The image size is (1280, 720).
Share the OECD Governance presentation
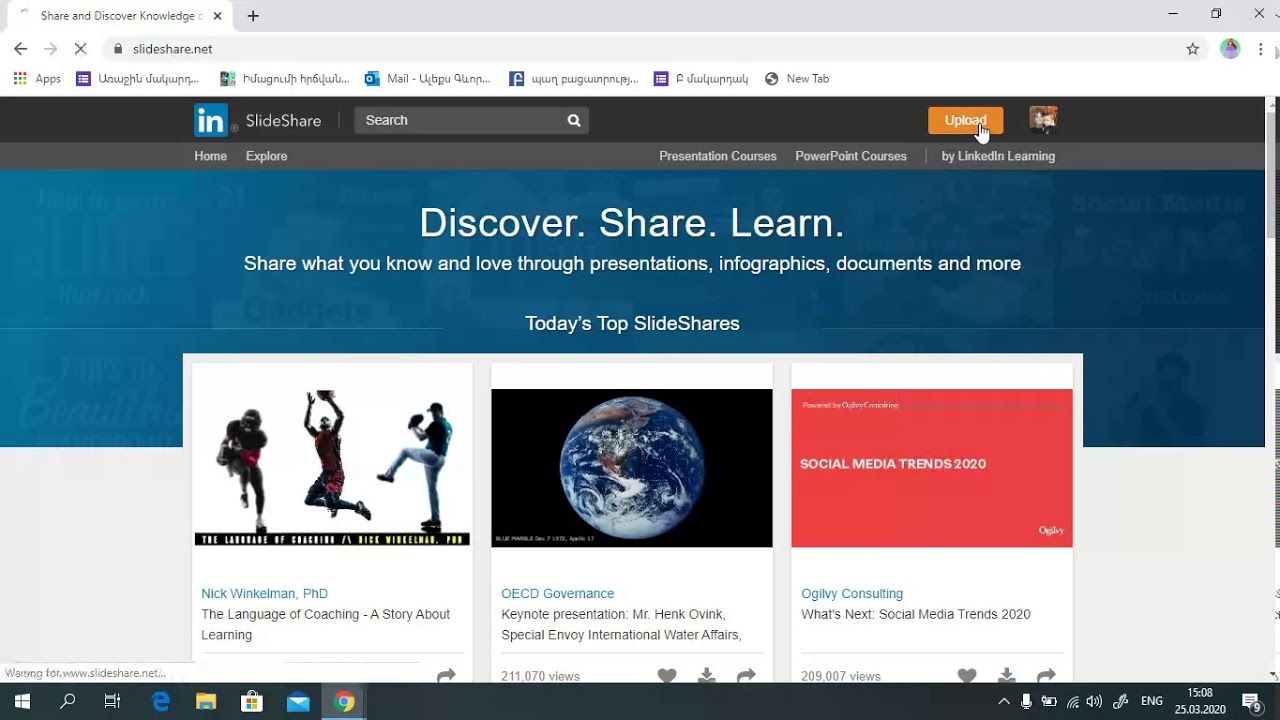pyautogui.click(x=746, y=676)
